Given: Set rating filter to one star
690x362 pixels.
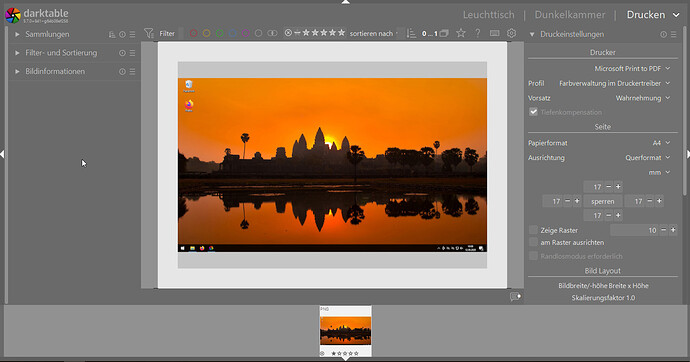Looking at the screenshot, I should point(306,33).
